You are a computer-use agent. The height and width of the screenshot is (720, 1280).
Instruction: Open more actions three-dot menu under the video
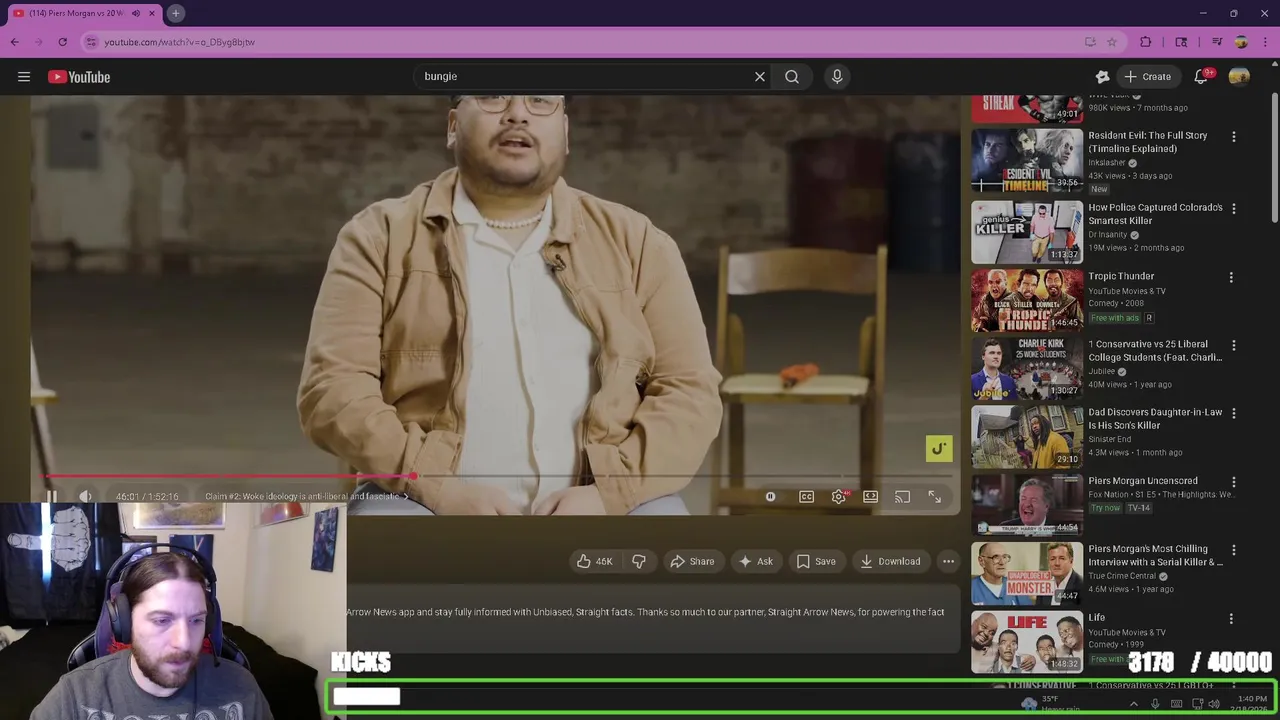(x=948, y=562)
